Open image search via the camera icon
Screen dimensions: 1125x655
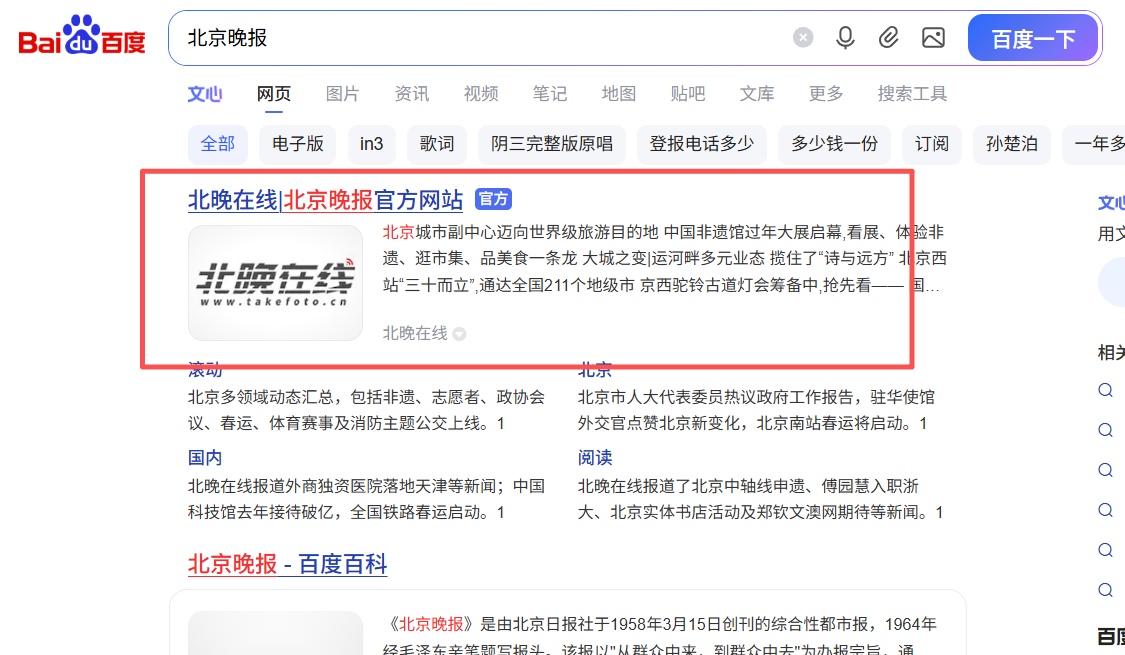click(933, 37)
